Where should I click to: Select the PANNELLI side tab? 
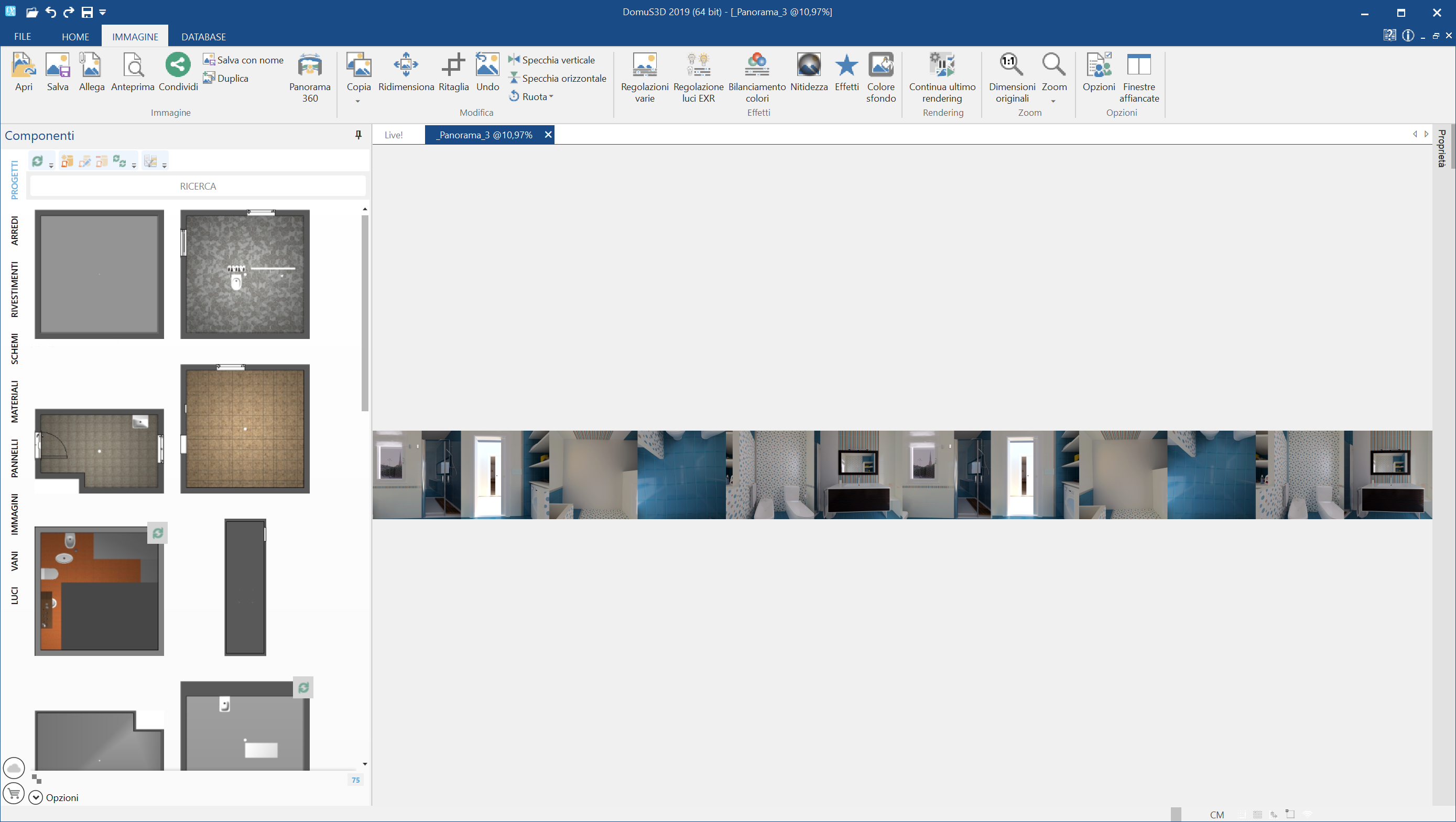[15, 458]
